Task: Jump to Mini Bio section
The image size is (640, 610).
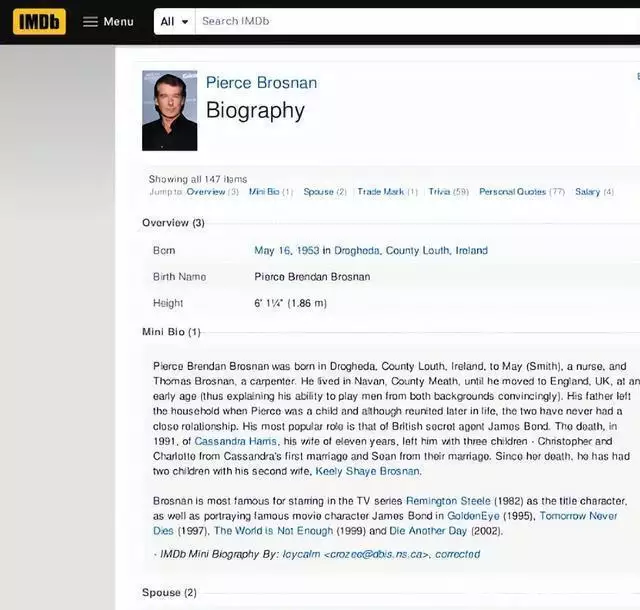Action: coord(264,191)
